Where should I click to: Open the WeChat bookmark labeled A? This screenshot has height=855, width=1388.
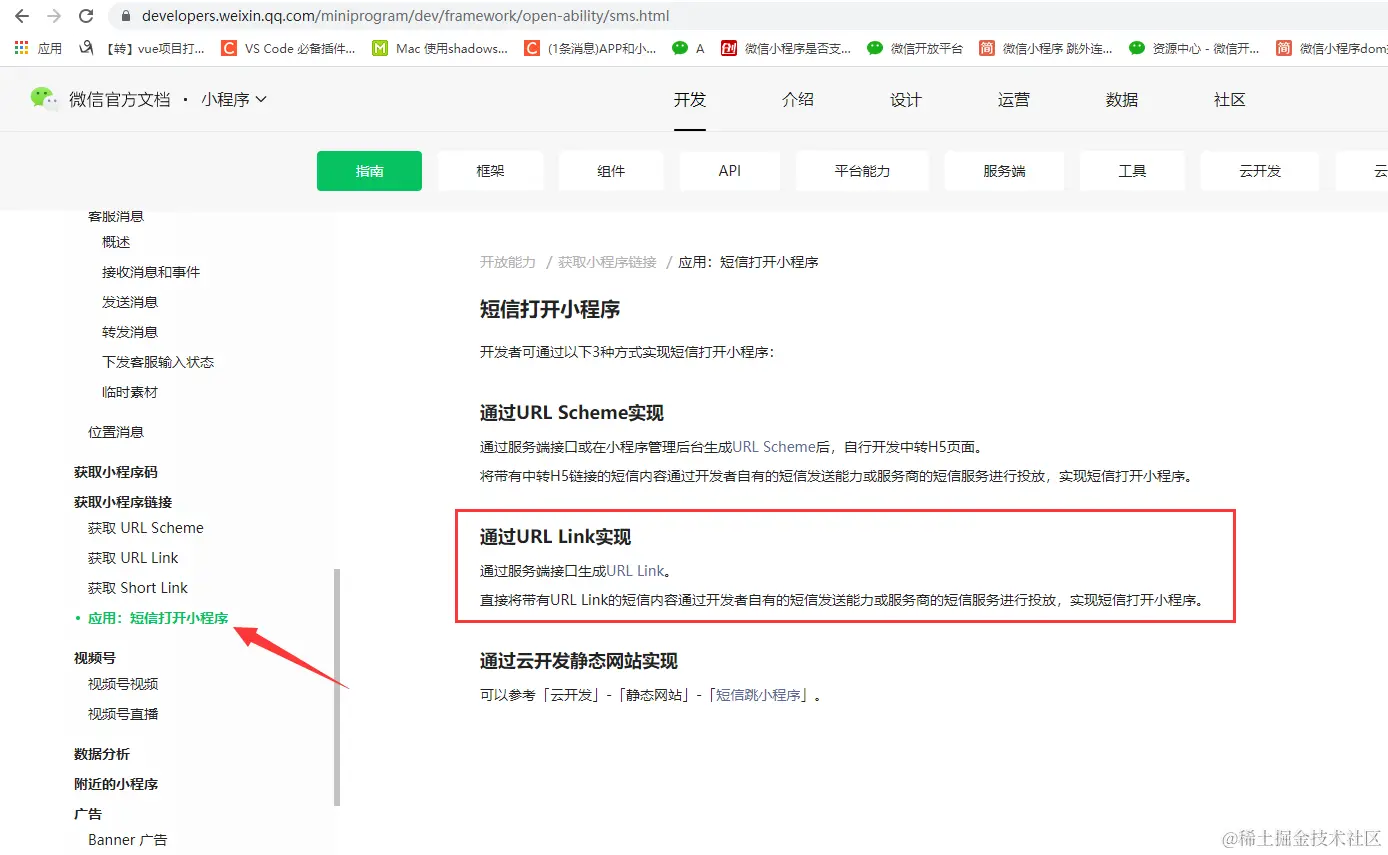(x=689, y=48)
